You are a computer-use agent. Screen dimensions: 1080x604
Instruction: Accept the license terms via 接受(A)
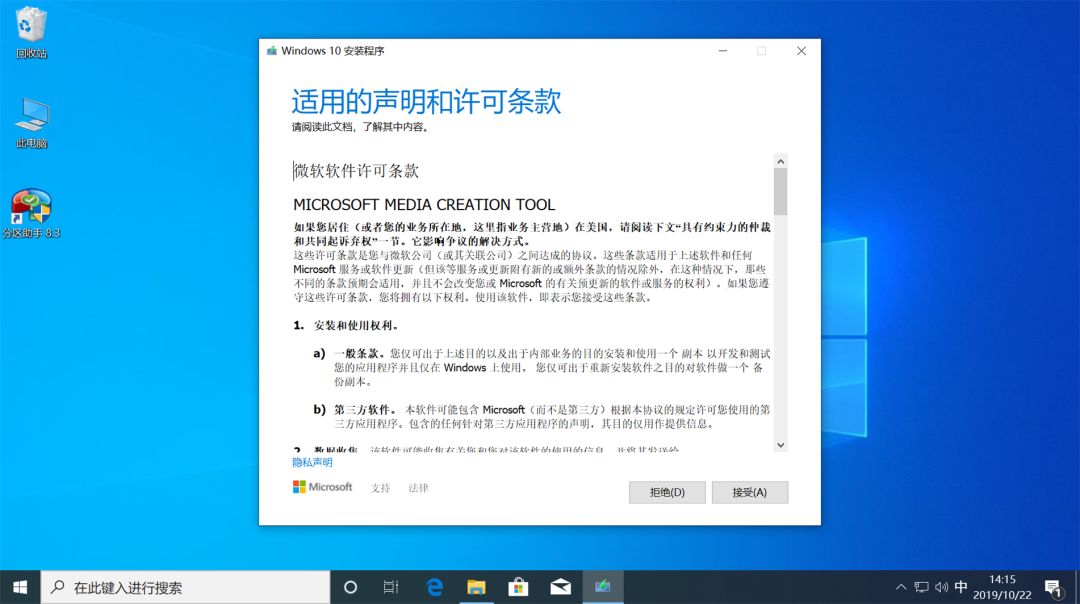click(750, 492)
